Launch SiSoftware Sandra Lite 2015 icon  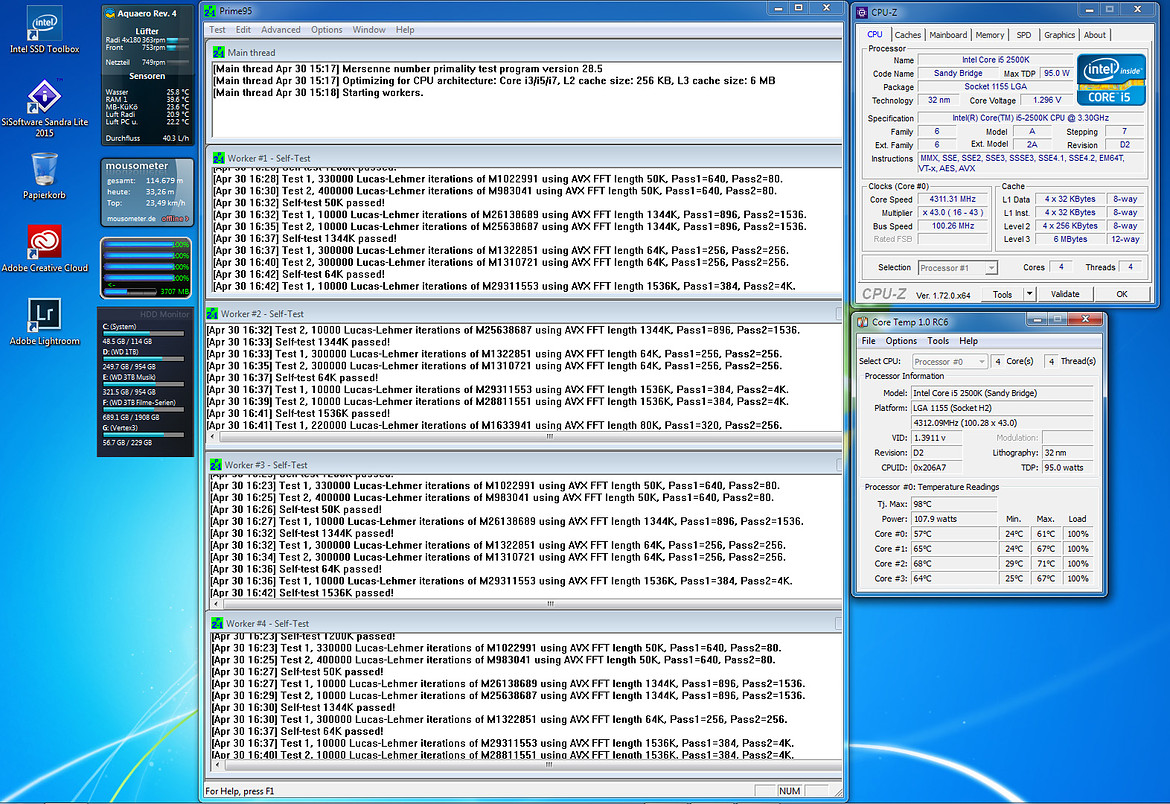point(44,107)
